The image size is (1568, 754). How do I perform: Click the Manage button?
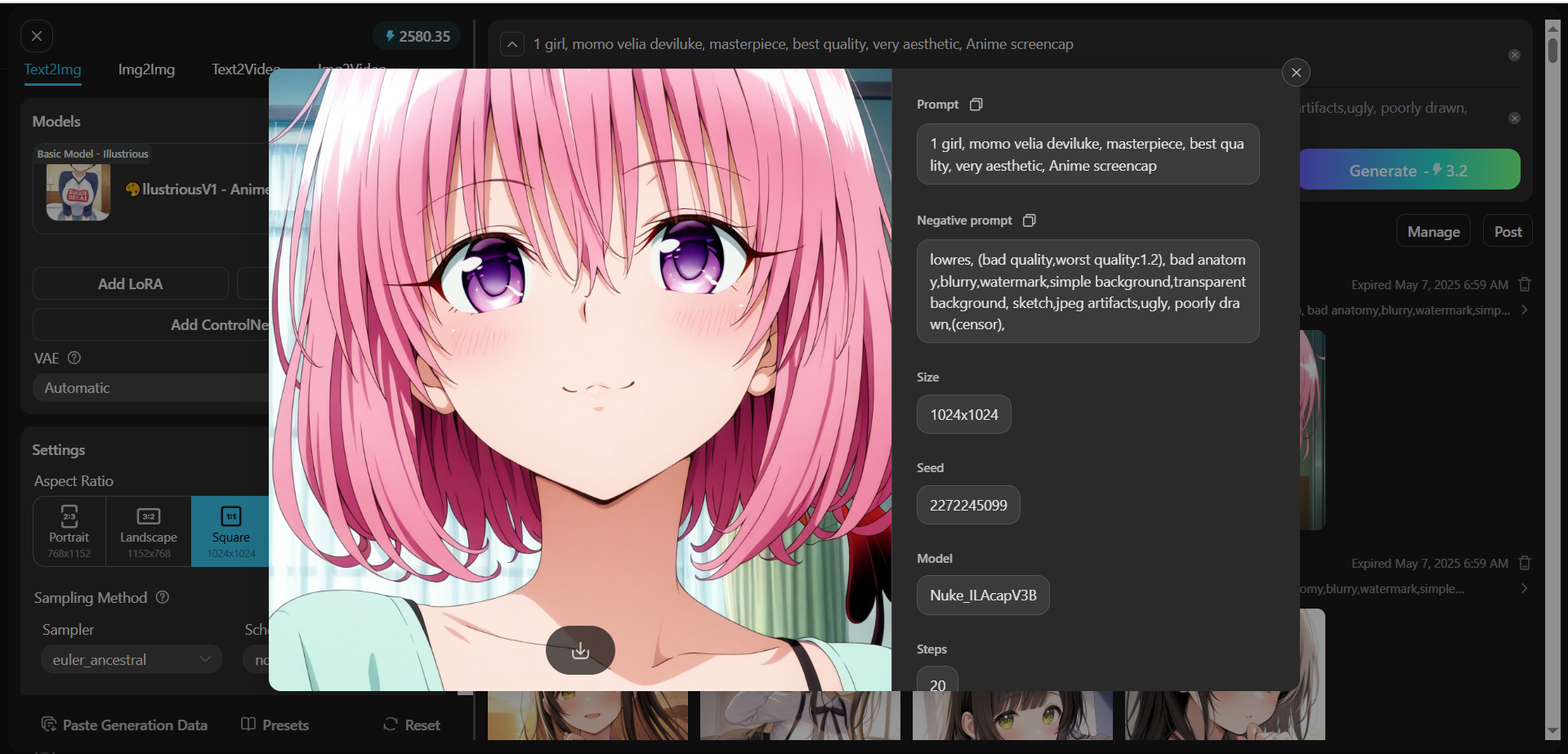[1433, 232]
